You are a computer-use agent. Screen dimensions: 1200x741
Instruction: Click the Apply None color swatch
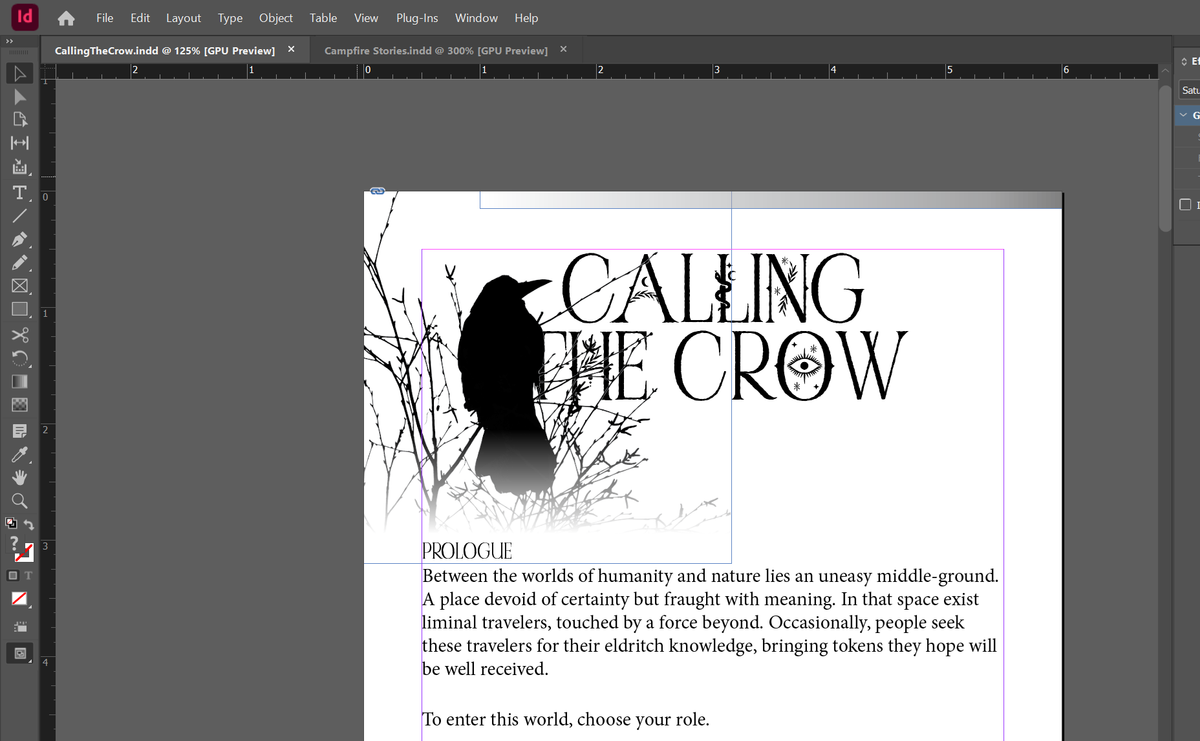(x=19, y=599)
